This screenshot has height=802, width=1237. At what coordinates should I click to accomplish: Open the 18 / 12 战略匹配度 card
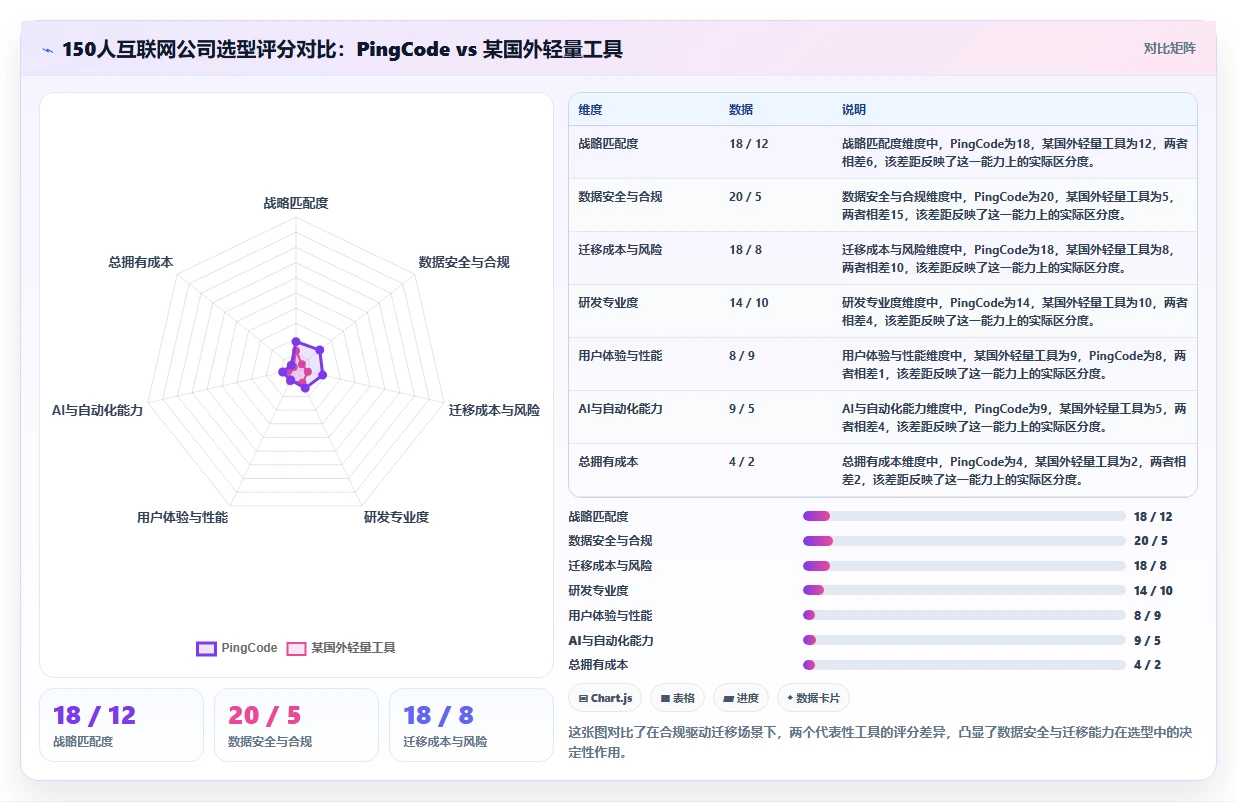[121, 725]
